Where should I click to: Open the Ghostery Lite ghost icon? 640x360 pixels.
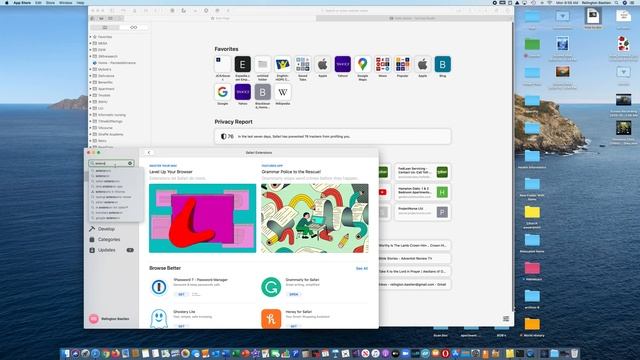[x=159, y=319]
